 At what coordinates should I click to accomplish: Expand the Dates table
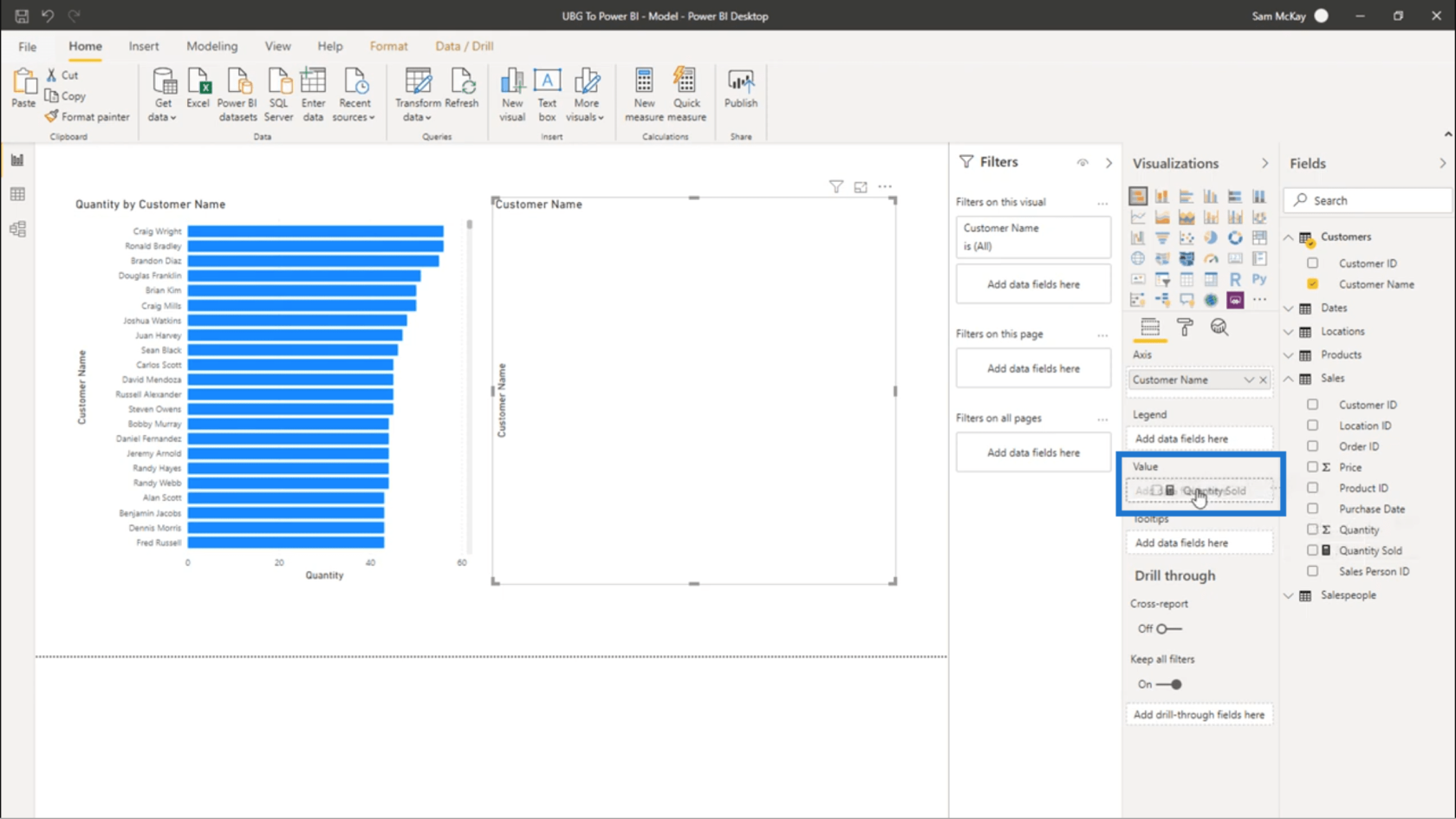click(x=1289, y=308)
